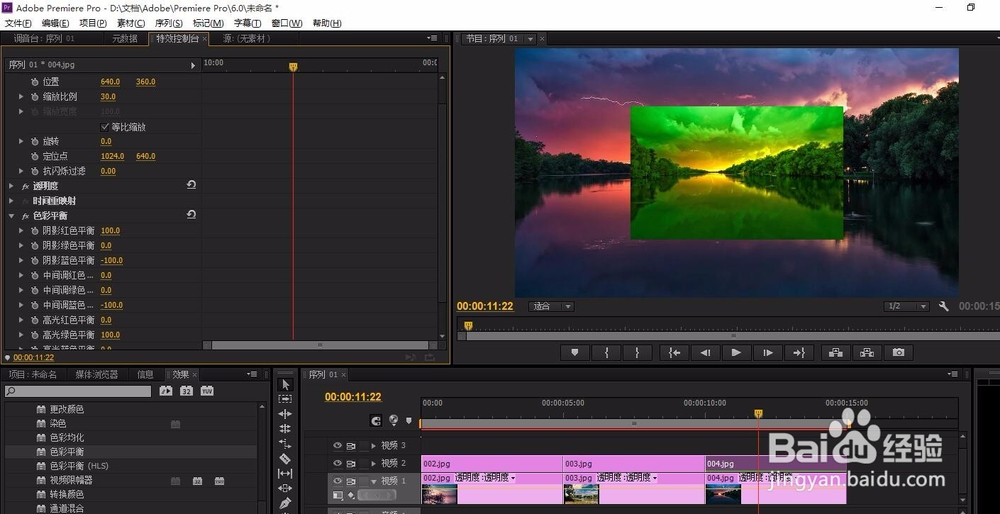Select the Slide tool

click(x=285, y=488)
